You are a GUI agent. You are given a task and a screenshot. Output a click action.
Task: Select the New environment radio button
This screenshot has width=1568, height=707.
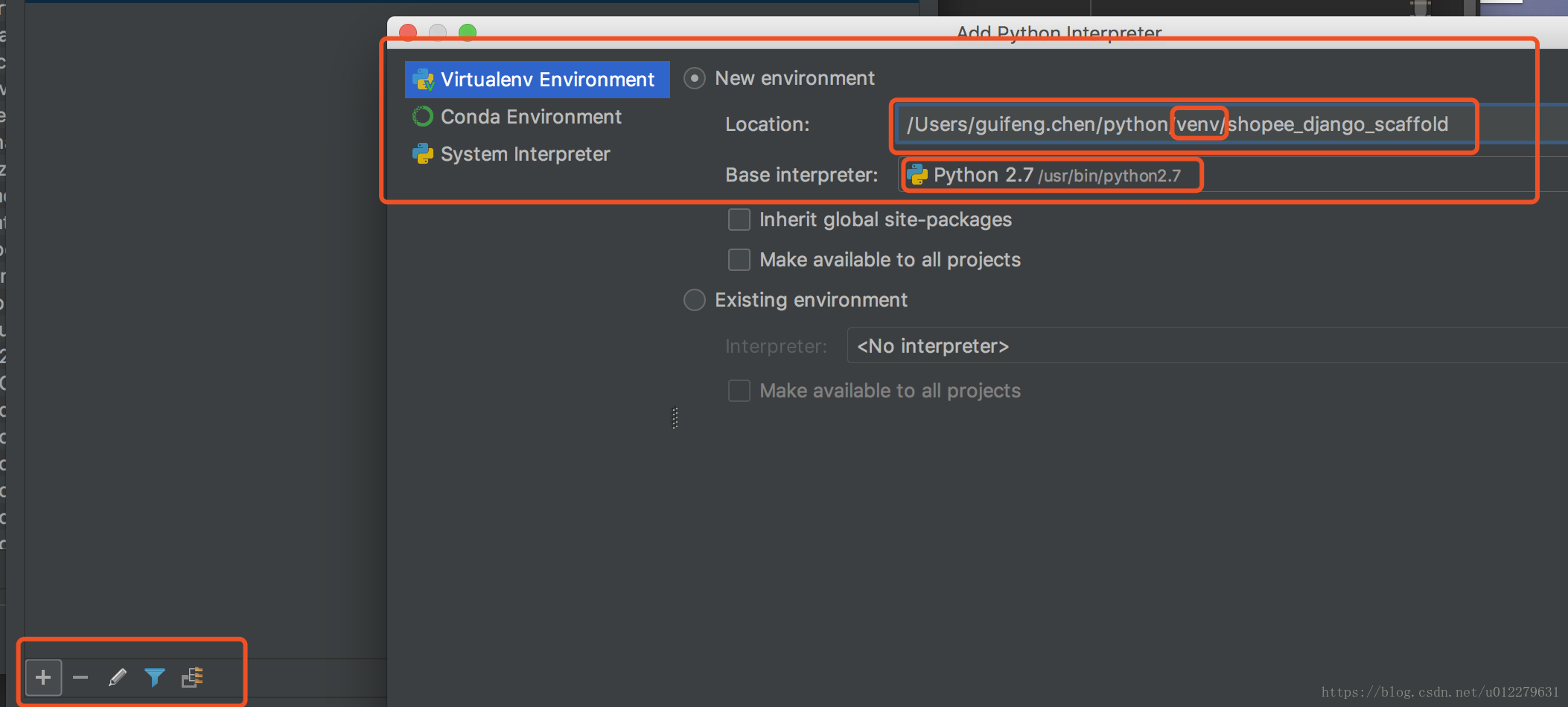click(x=695, y=78)
